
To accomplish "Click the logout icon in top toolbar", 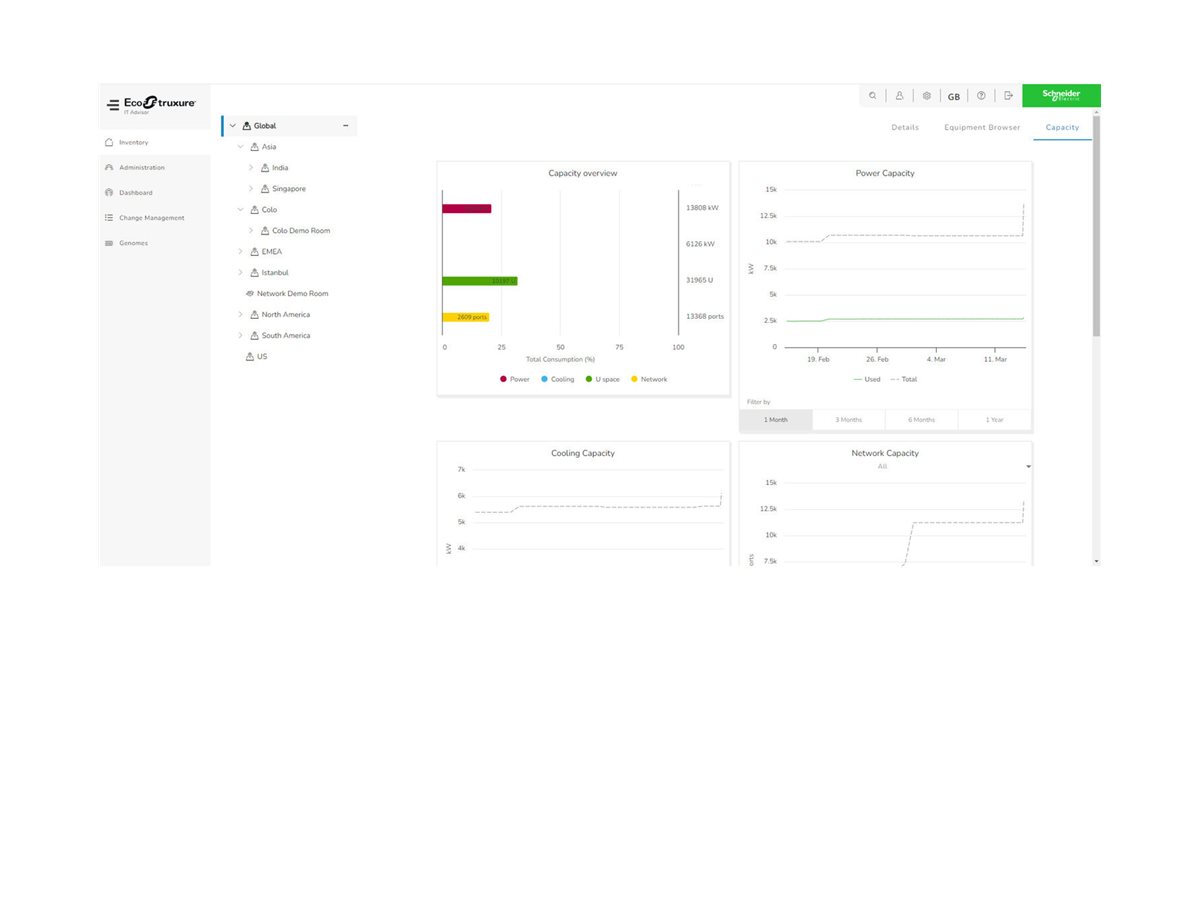I will [x=1008, y=96].
